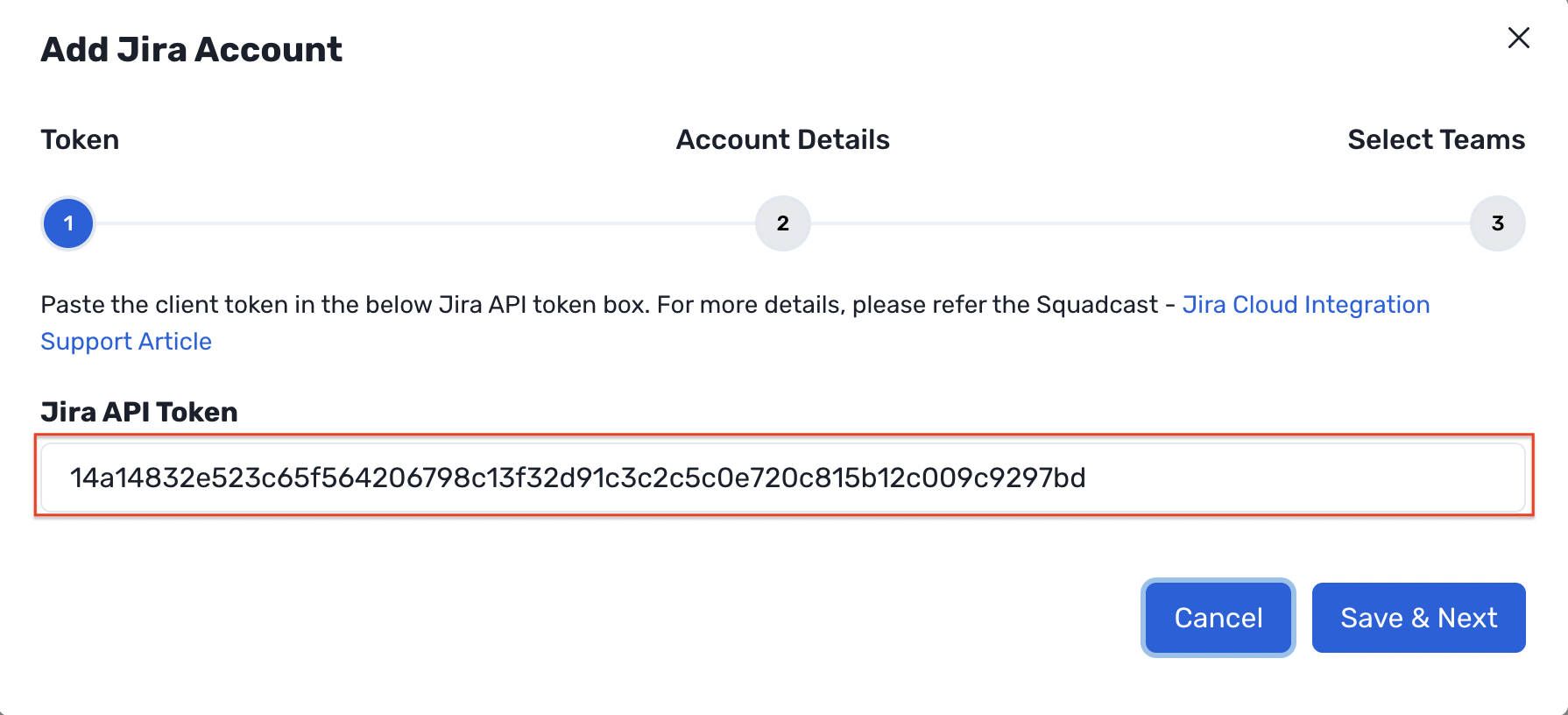Click the Add Jira Account title
Image resolution: width=1568 pixels, height=715 pixels.
tap(191, 49)
